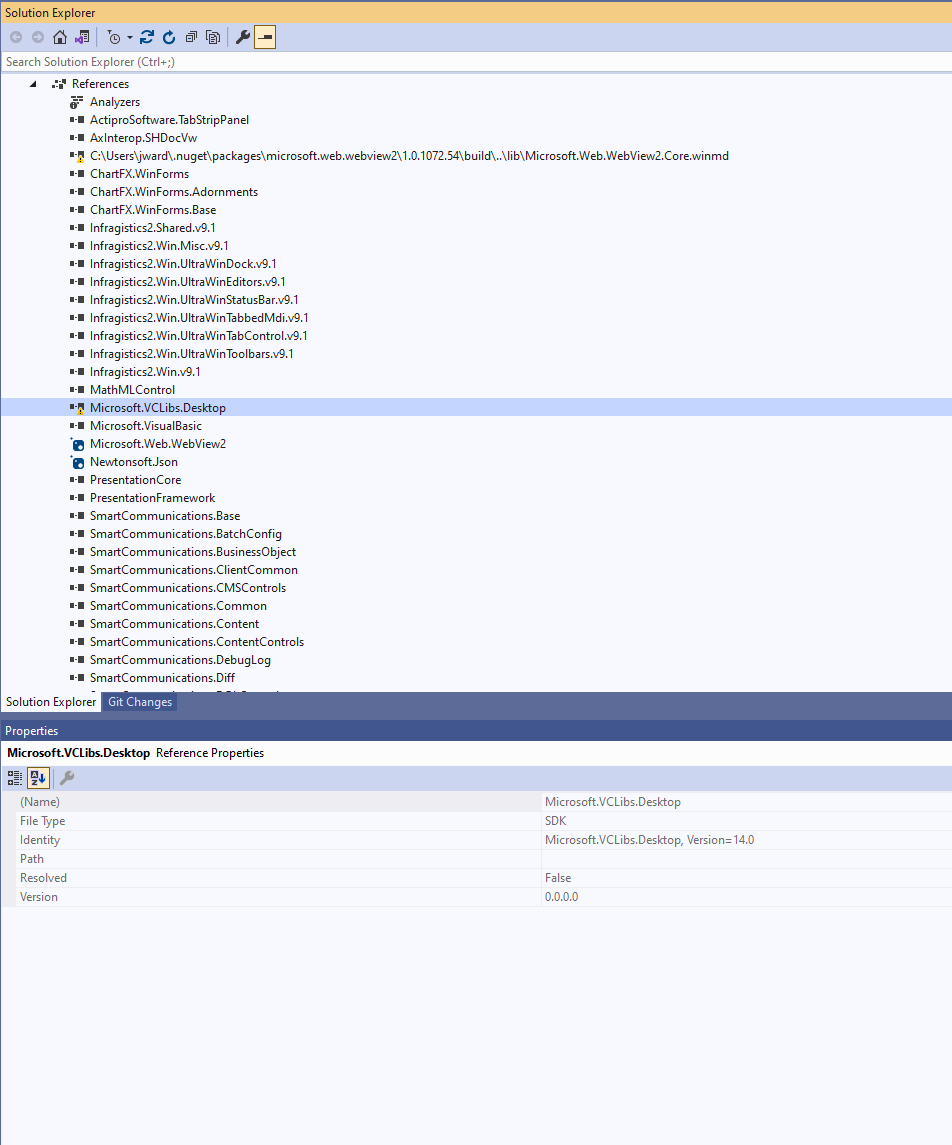Collapse the References node
Screen dimensions: 952x1145
click(x=32, y=83)
